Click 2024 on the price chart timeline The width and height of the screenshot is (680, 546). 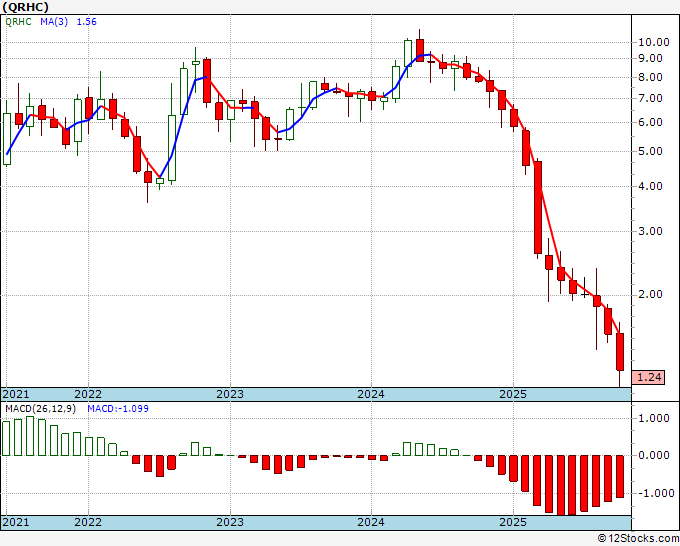click(x=371, y=394)
